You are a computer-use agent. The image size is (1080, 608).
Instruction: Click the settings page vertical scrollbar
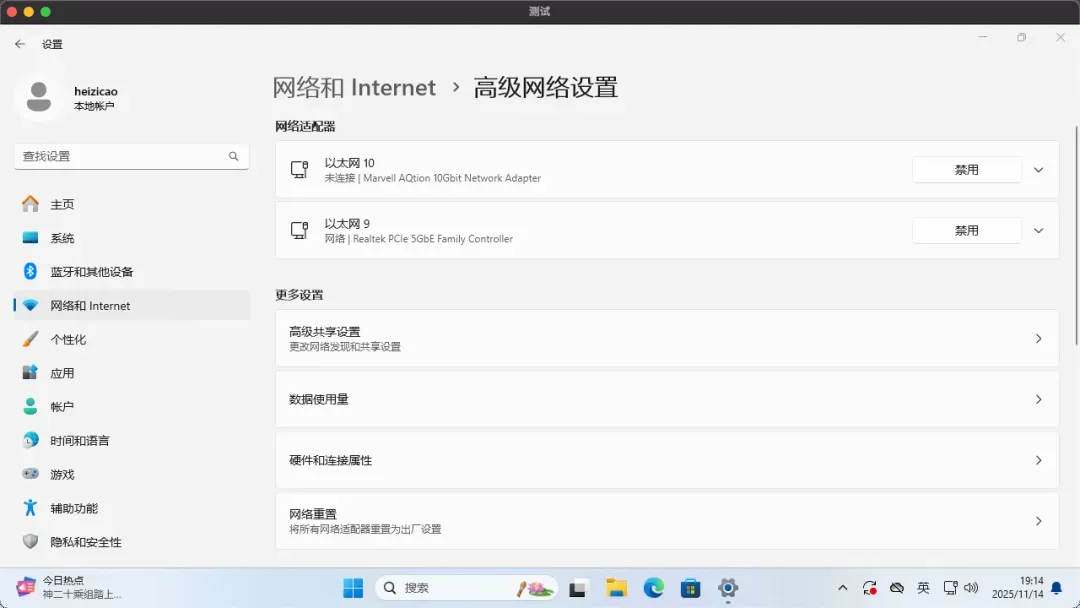(x=1076, y=240)
